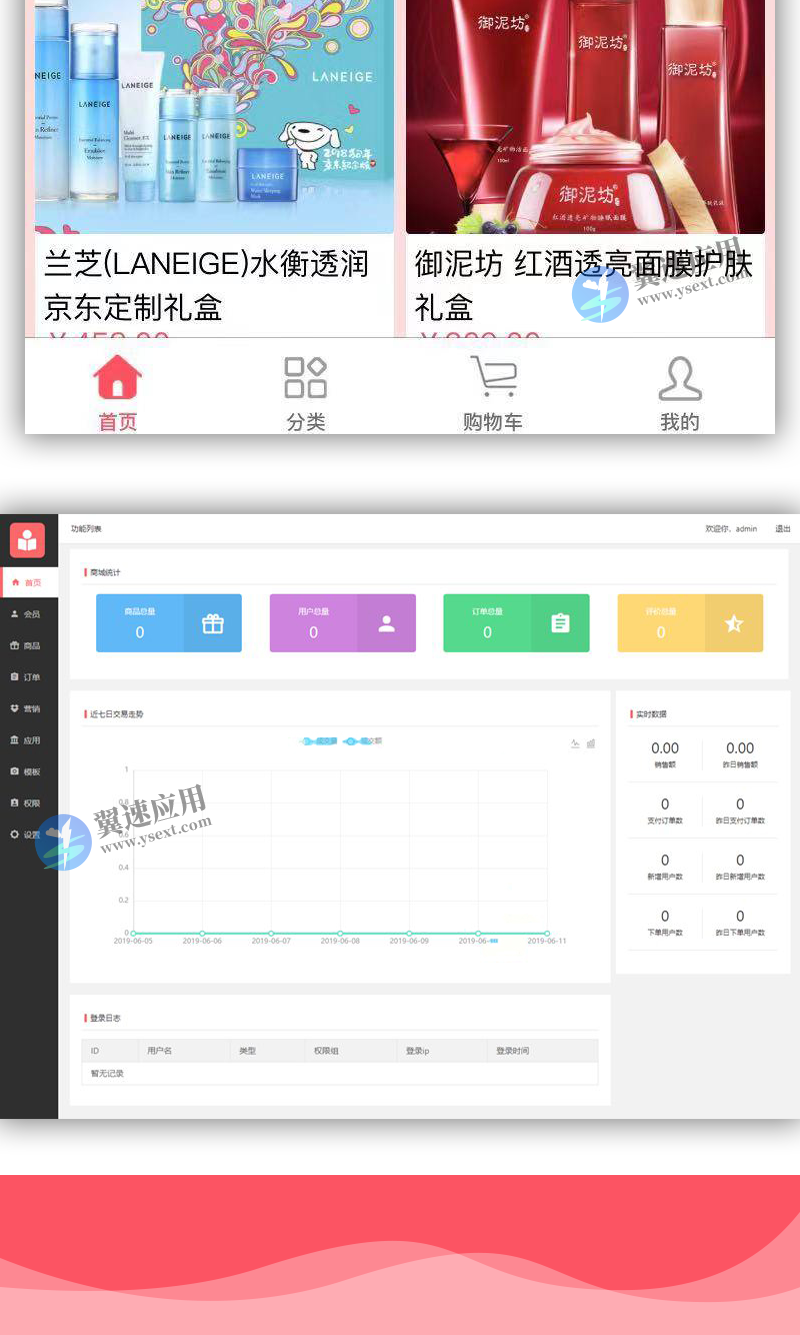The image size is (800, 1335).
Task: Switch chart to bar view icon
Action: pos(591,744)
